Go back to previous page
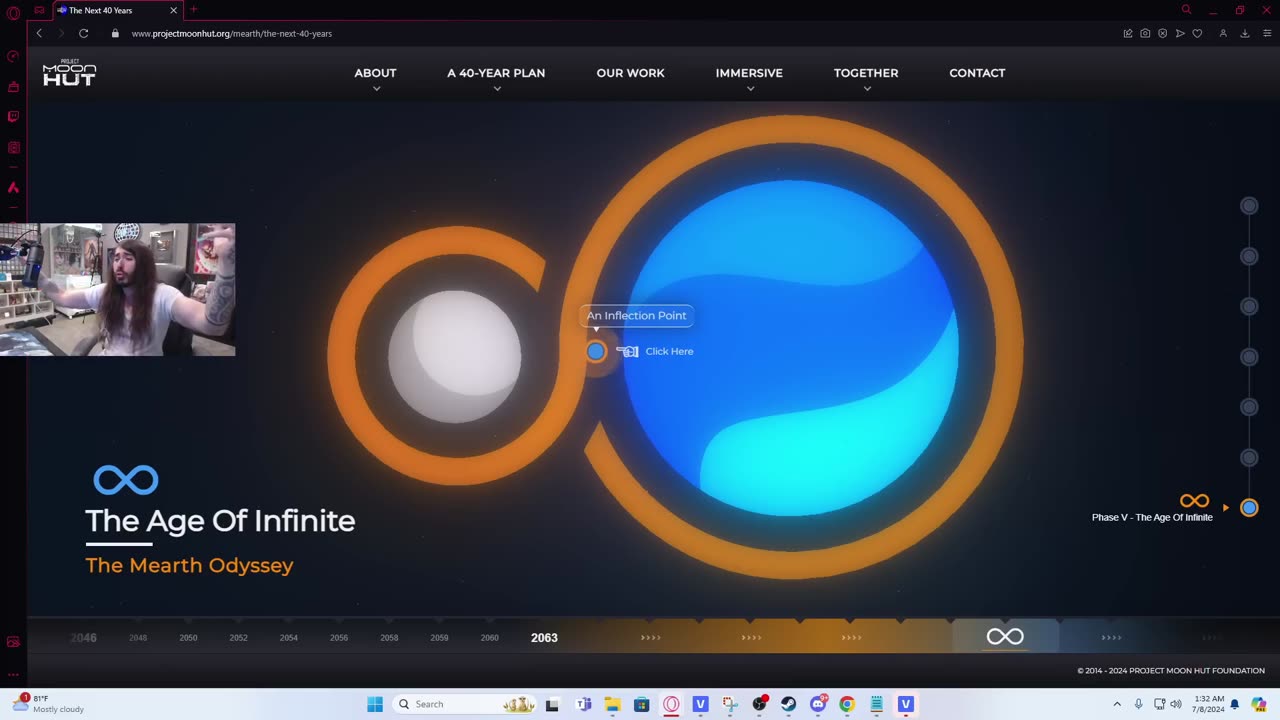Screen dimensions: 1280x720 pos(39,33)
